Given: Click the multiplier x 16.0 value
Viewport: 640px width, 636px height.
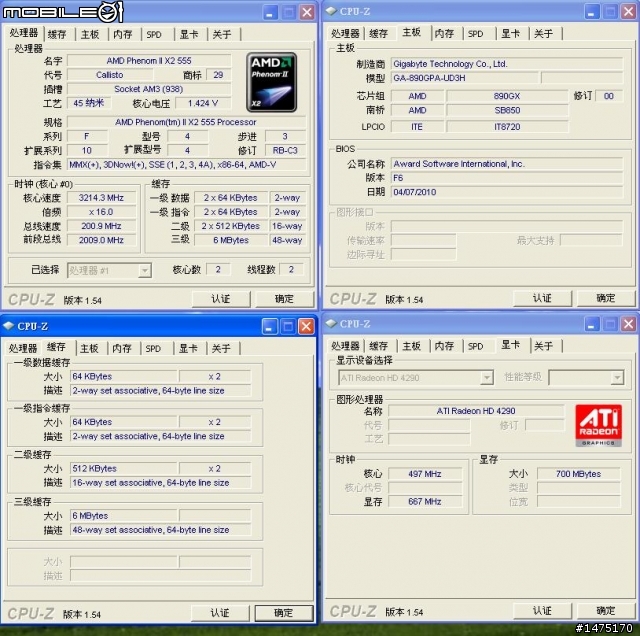Looking at the screenshot, I should click(101, 212).
